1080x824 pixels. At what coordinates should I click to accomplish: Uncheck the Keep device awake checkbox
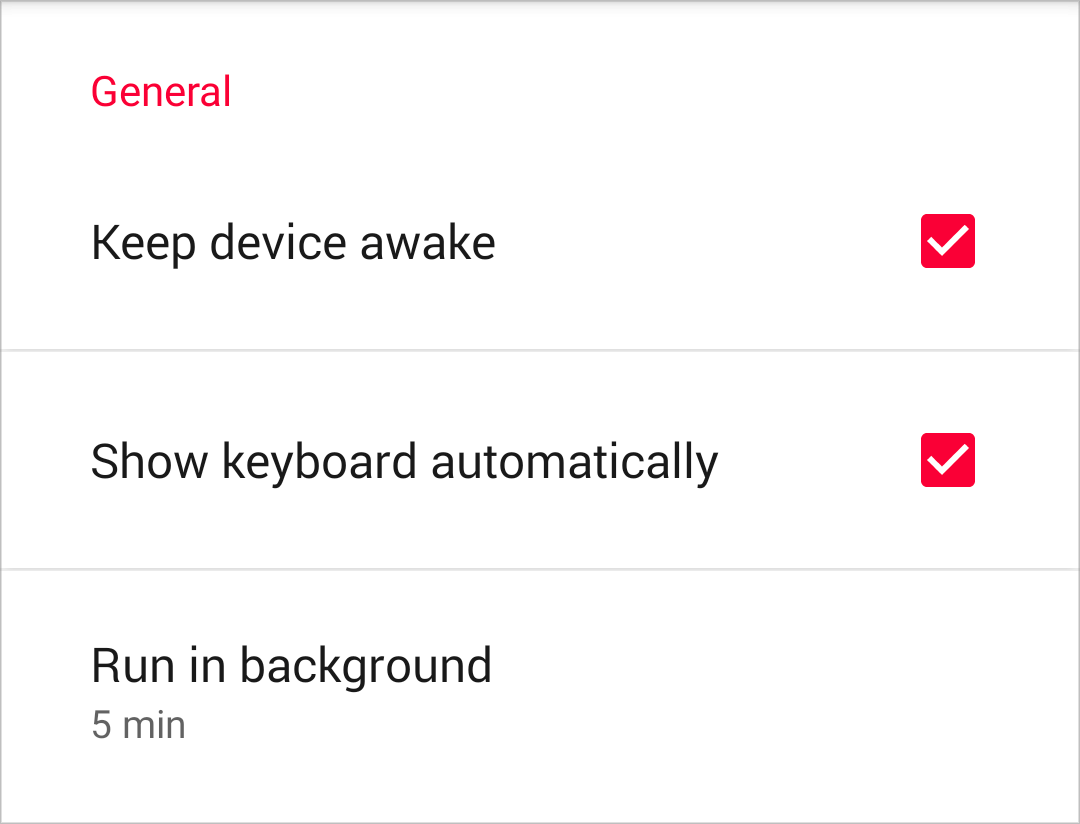[947, 241]
